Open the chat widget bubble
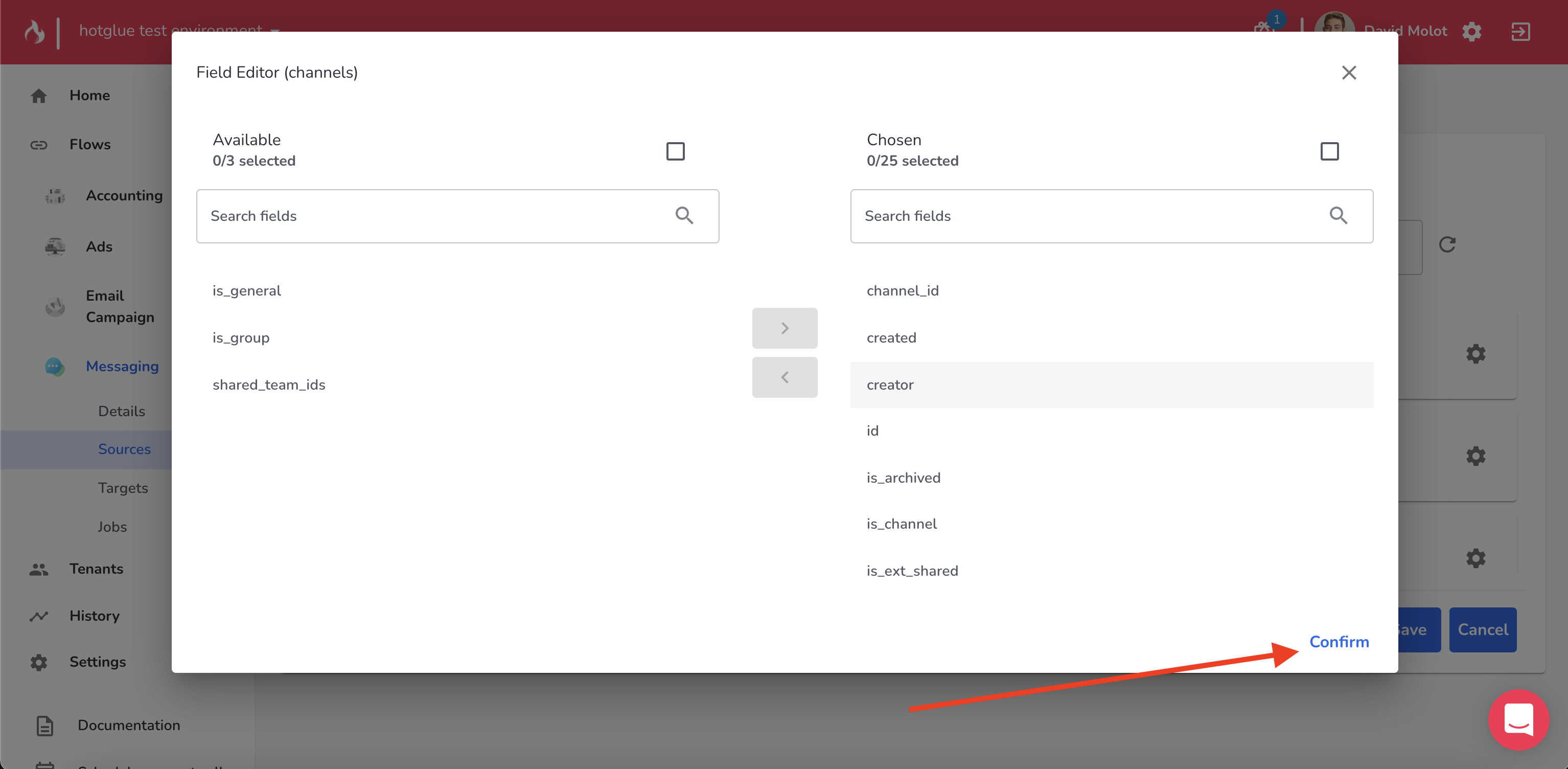1568x769 pixels. pos(1518,720)
